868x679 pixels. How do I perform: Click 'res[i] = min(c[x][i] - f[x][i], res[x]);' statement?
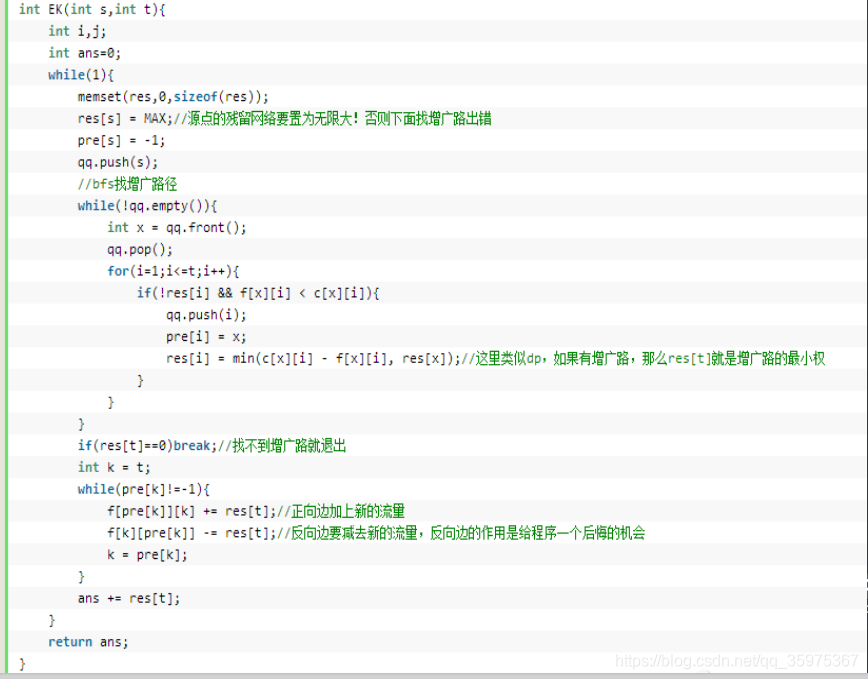point(313,359)
